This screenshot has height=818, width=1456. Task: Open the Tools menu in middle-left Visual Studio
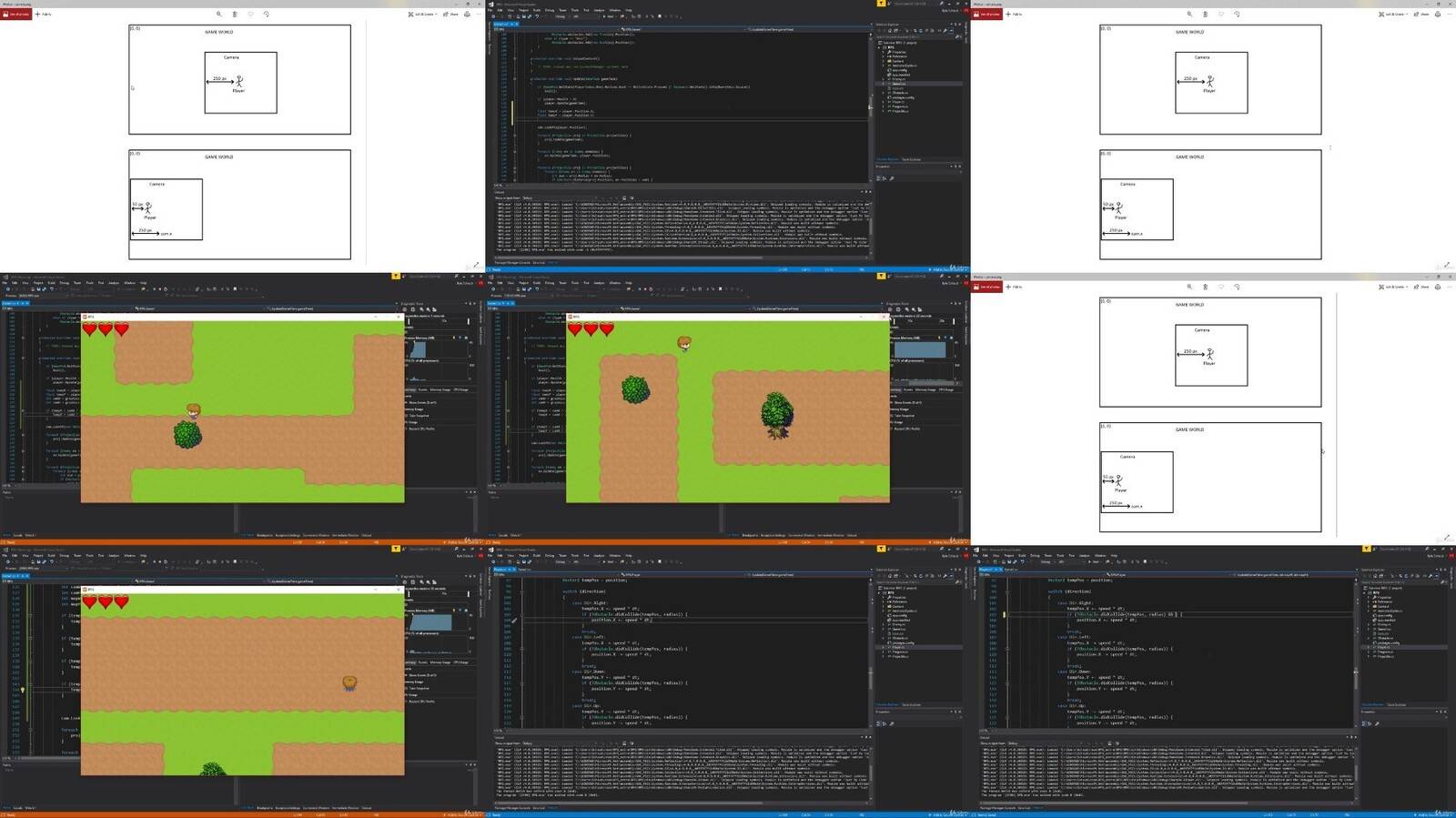click(89, 283)
